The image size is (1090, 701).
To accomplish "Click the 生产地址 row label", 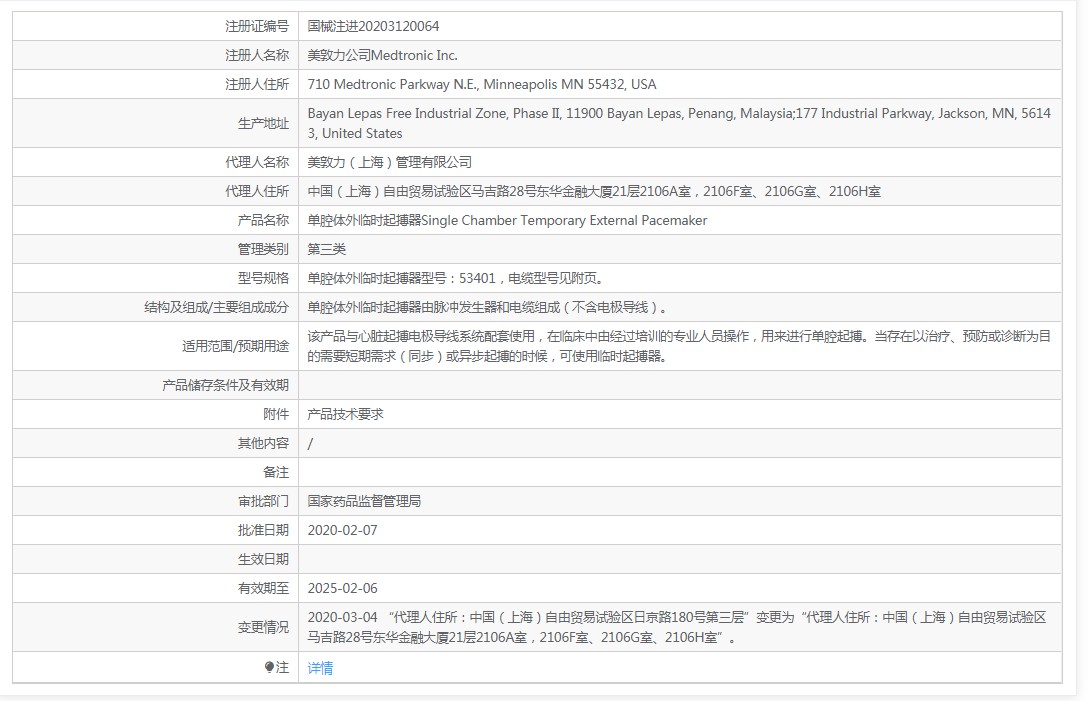I will [x=263, y=123].
